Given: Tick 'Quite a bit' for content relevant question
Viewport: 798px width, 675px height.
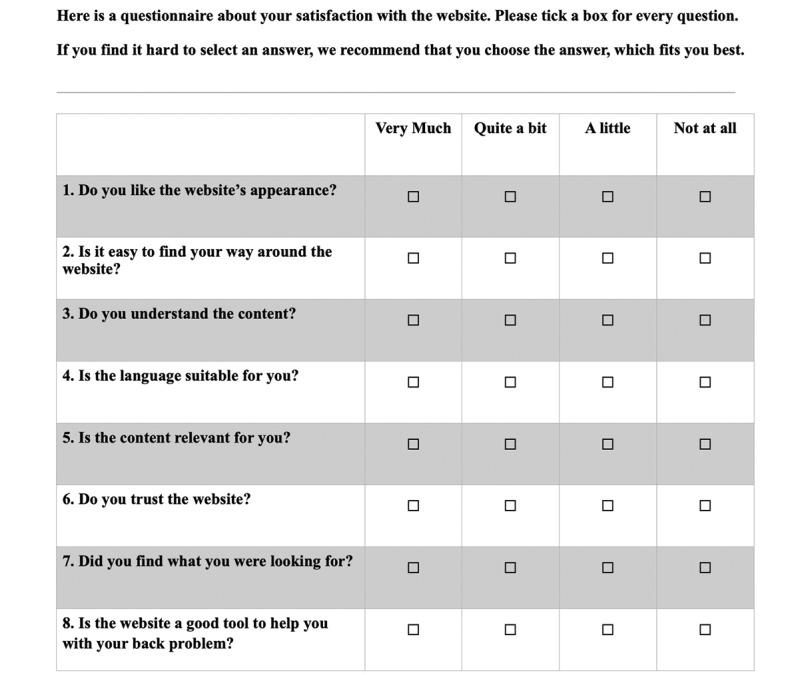Looking at the screenshot, I should (510, 444).
